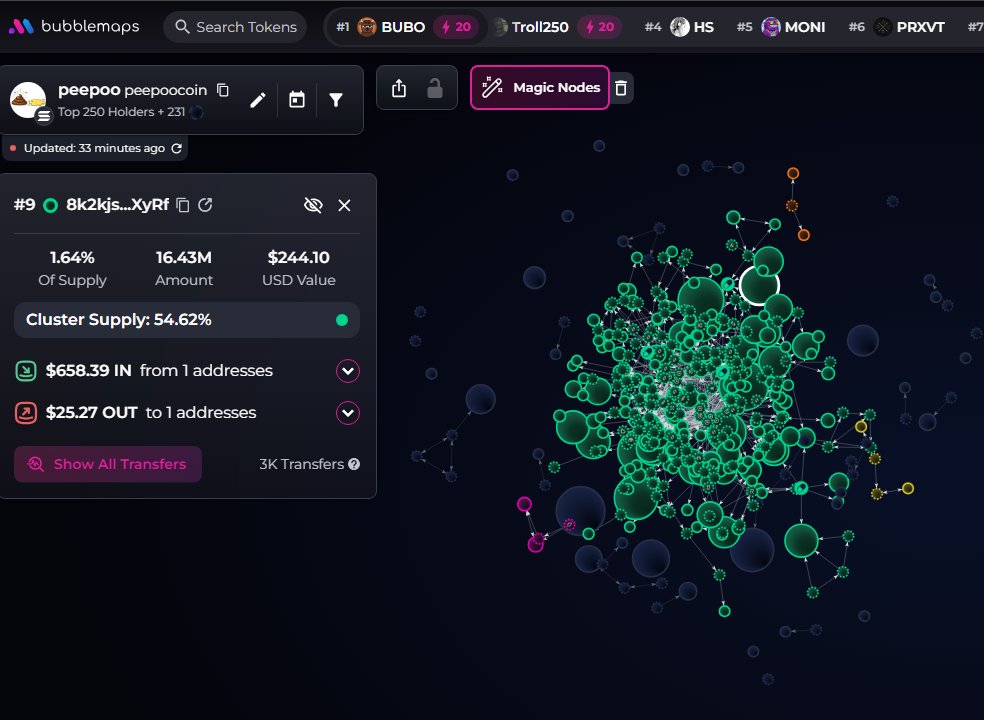984x720 pixels.
Task: Click the BUBO lightning 20 badge
Action: (456, 27)
